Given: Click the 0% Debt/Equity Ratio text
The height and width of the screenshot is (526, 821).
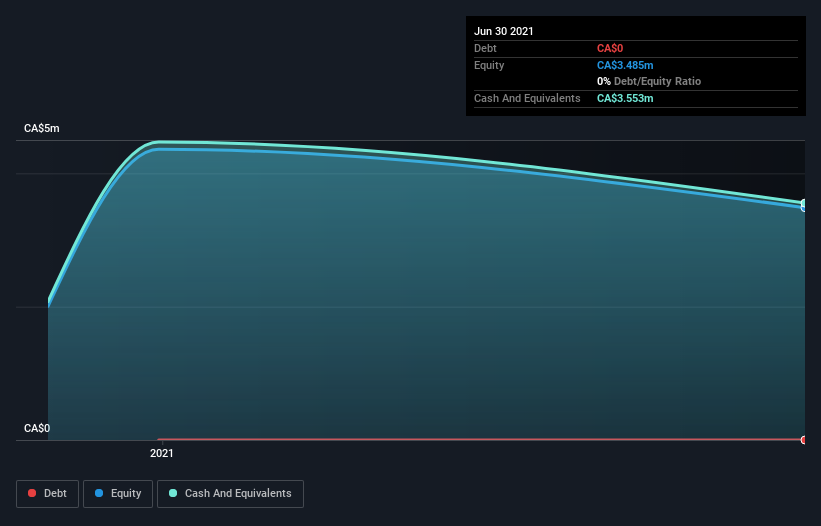Looking at the screenshot, I should click(649, 81).
